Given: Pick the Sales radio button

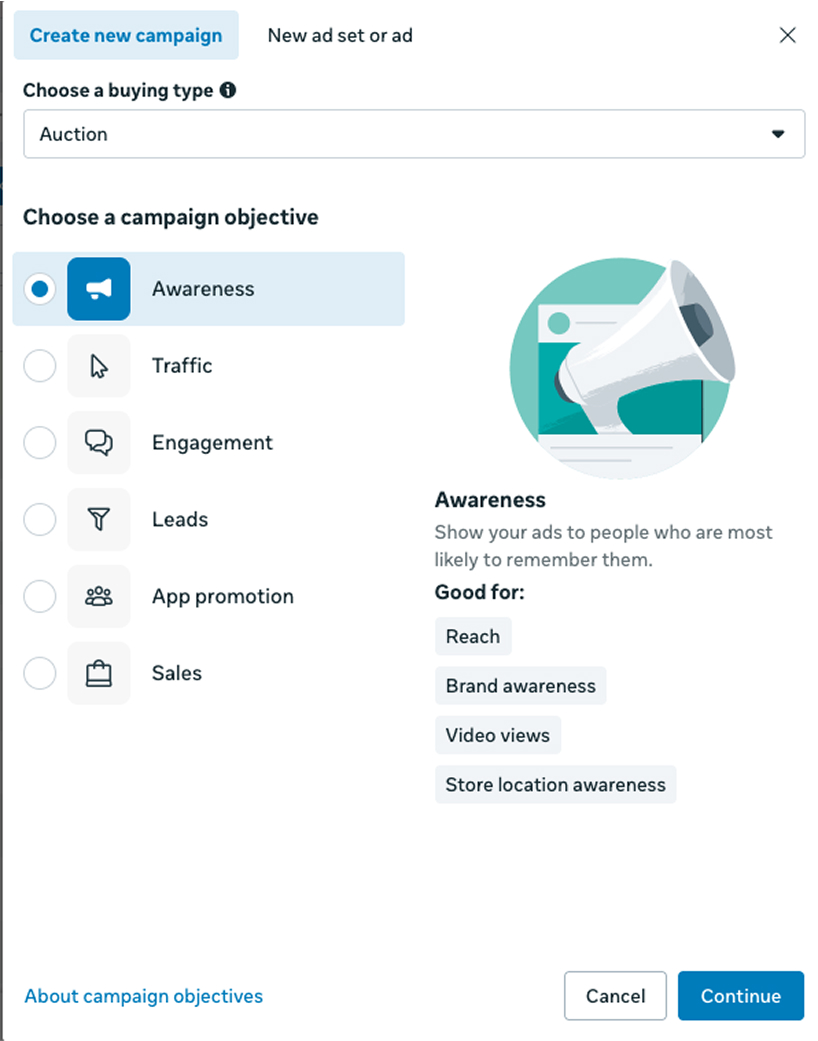Looking at the screenshot, I should coord(40,673).
